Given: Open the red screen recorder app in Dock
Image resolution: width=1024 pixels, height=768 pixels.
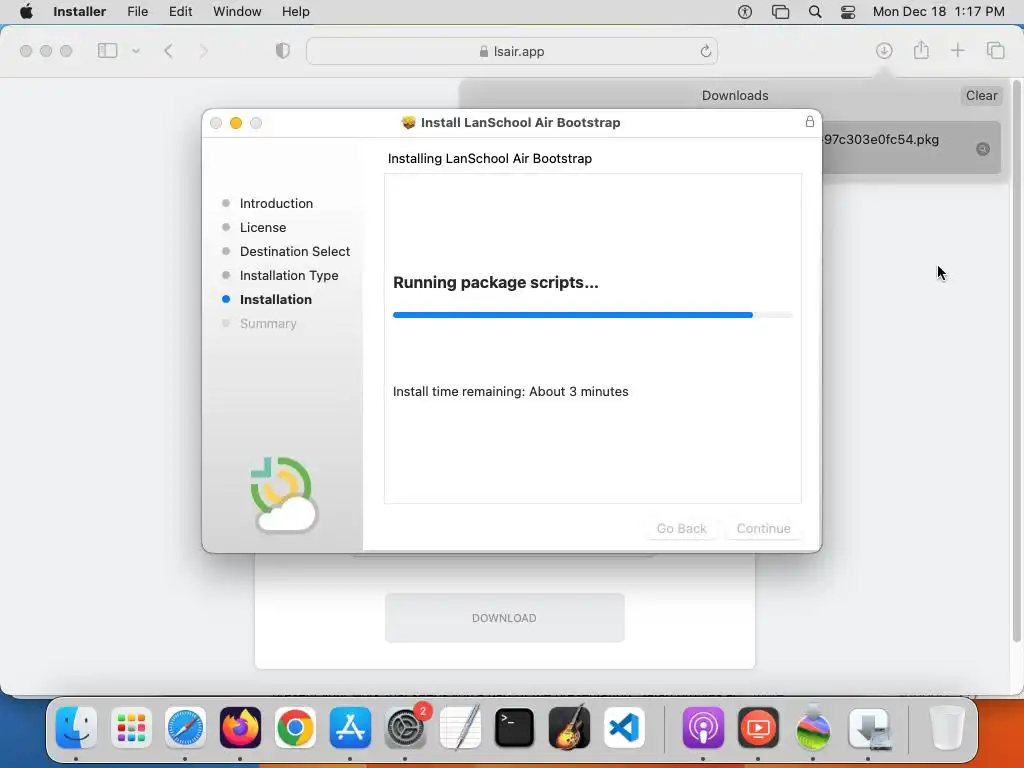Looking at the screenshot, I should 758,727.
